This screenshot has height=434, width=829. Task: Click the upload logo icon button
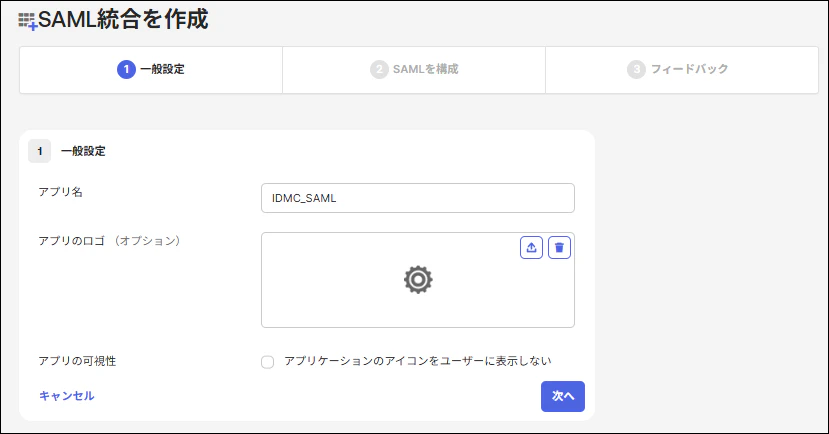531,247
